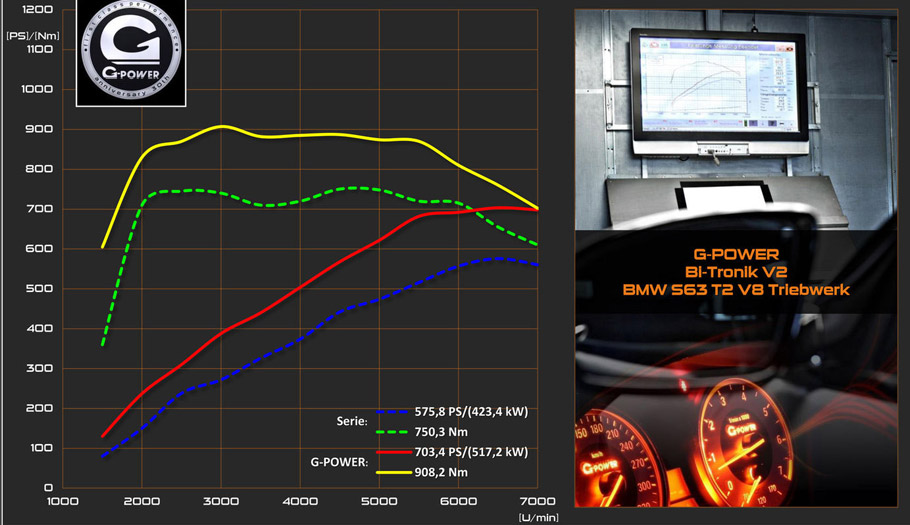Click the 3000 x-axis value
Image resolution: width=910 pixels, height=525 pixels.
pos(221,501)
